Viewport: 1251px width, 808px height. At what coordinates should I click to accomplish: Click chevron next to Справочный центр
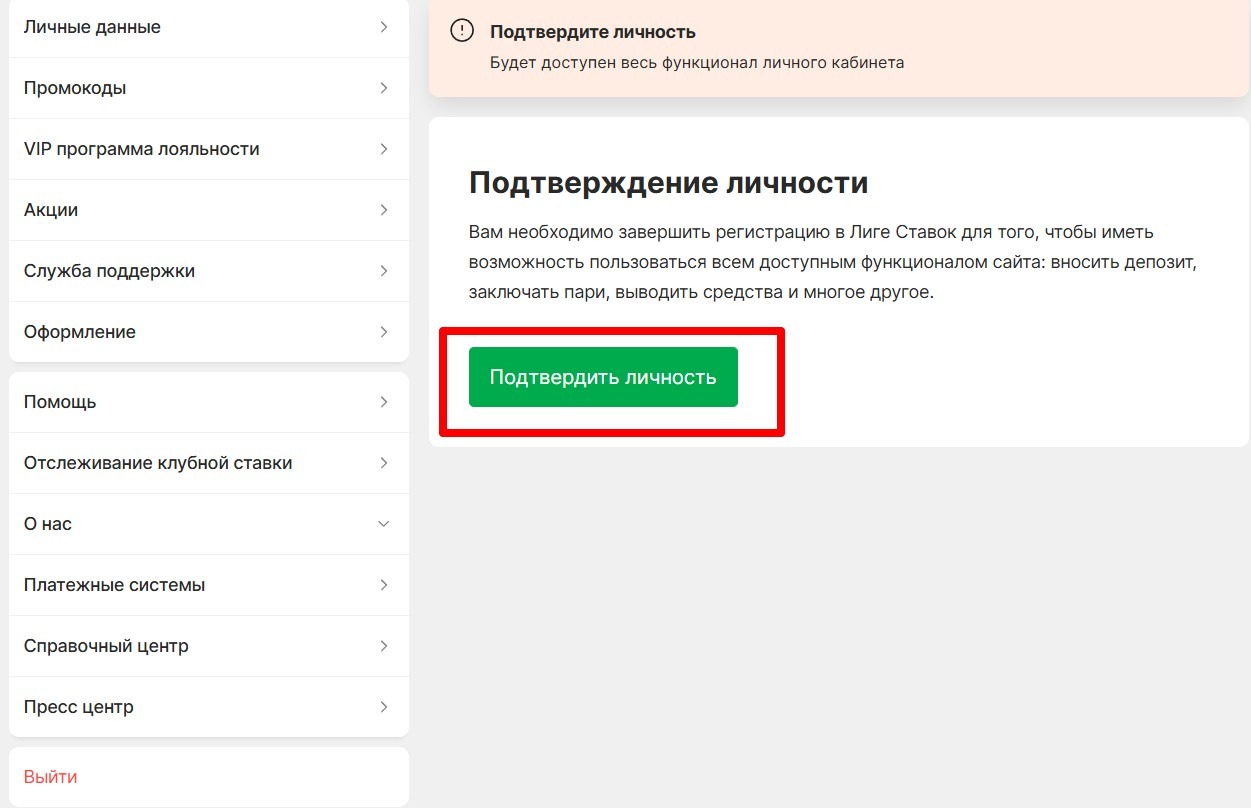point(384,645)
